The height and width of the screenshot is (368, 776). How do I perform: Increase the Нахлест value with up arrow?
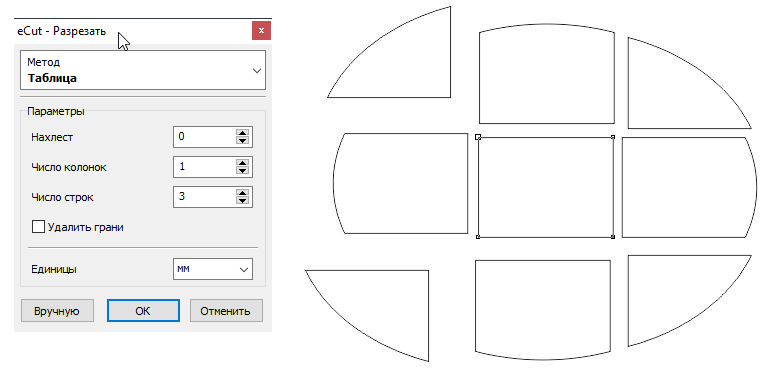[x=242, y=134]
